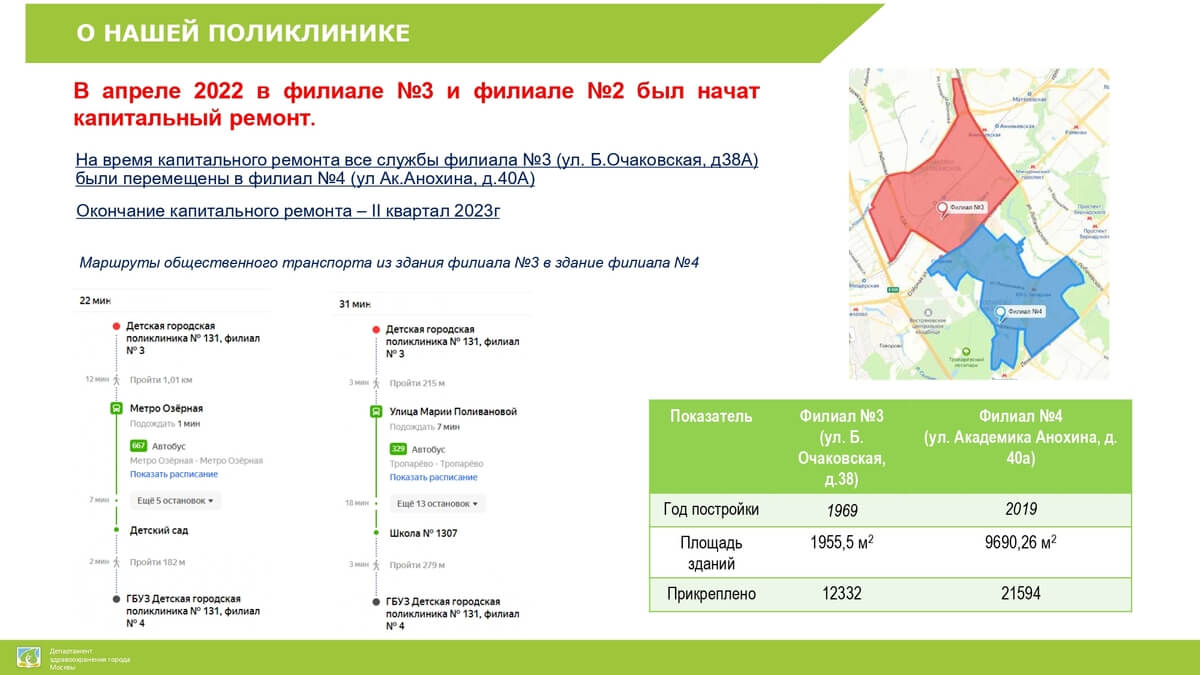The height and width of the screenshot is (675, 1200).
Task: Select the 22 мин route header
Action: tap(95, 300)
